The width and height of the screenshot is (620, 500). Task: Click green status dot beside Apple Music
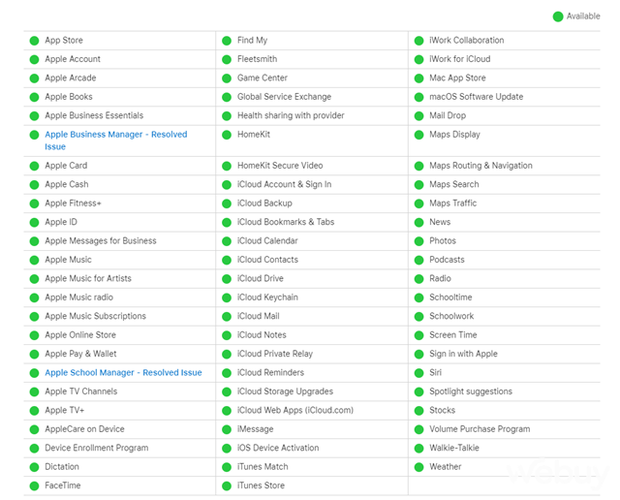click(34, 260)
